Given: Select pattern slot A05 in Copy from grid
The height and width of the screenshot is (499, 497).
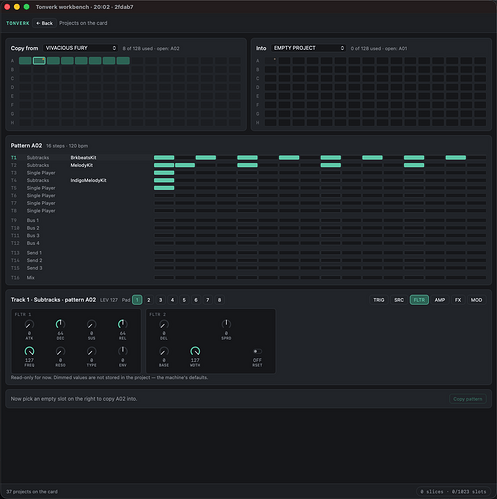Looking at the screenshot, I should click(81, 61).
